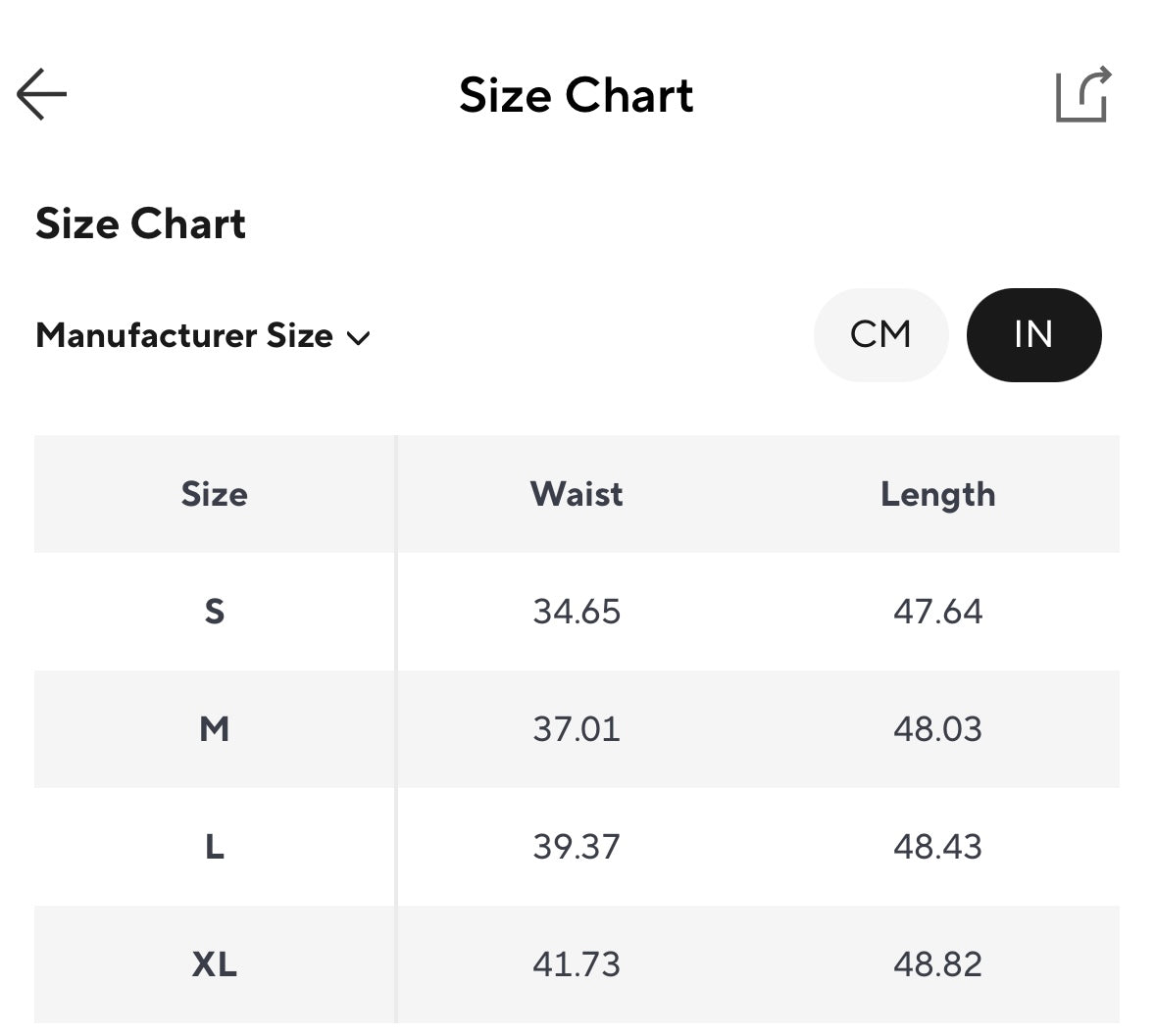Viewport: 1155px width, 1036px height.
Task: Select the S size row label
Action: 214,612
